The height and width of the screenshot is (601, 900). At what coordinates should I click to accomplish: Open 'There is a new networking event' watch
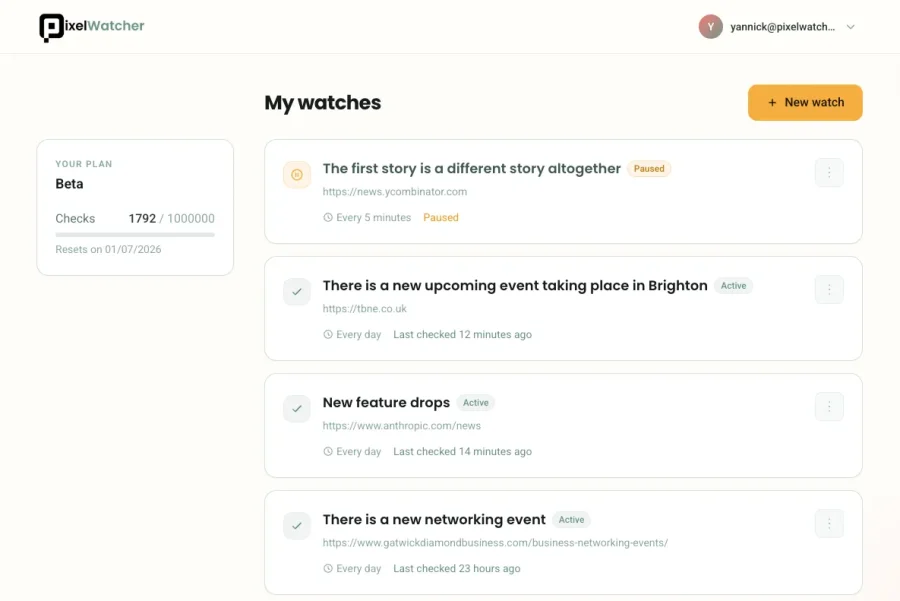[434, 520]
